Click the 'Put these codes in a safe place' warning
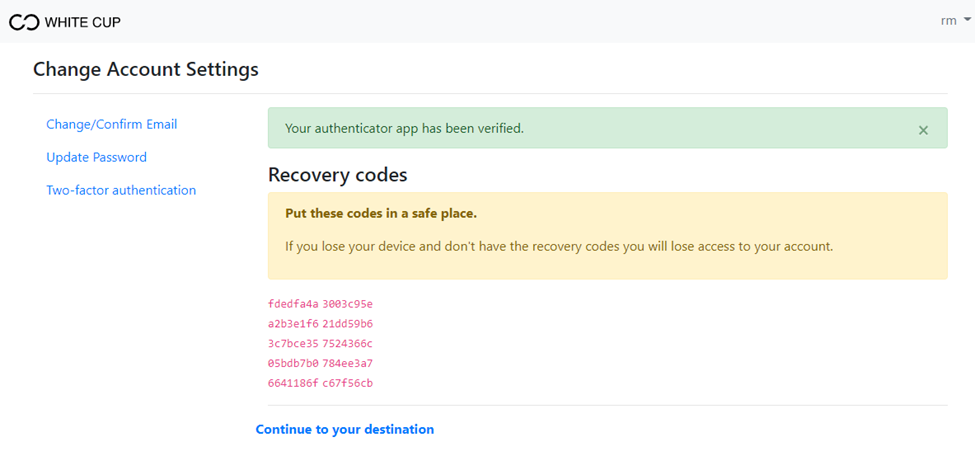Screen dimensions: 975x456 381,214
